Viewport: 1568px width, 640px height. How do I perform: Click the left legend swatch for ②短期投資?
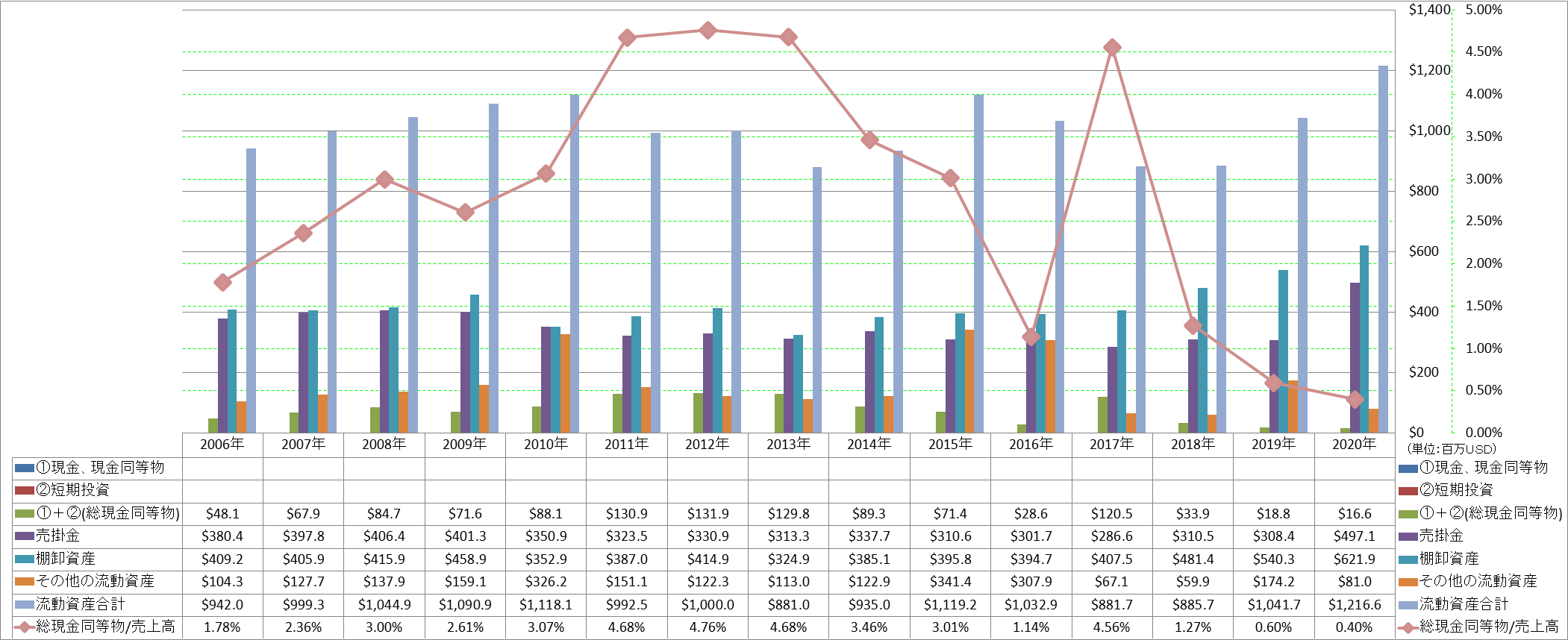[x=25, y=491]
